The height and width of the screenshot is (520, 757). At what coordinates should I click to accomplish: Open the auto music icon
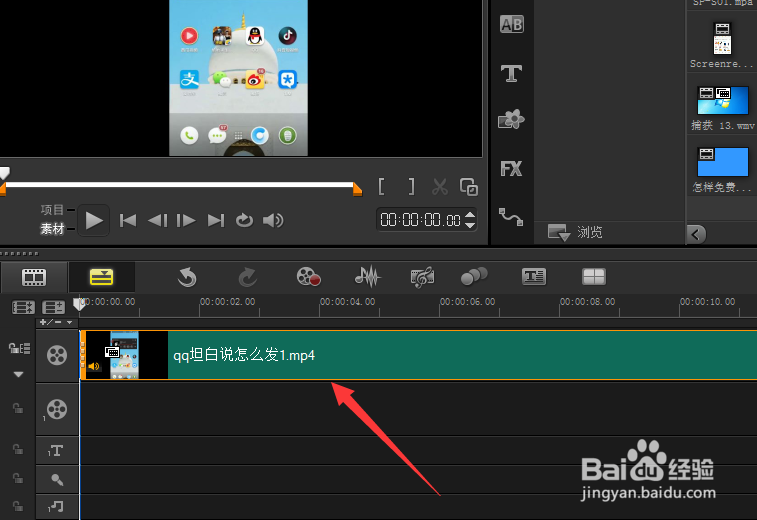pyautogui.click(x=422, y=278)
